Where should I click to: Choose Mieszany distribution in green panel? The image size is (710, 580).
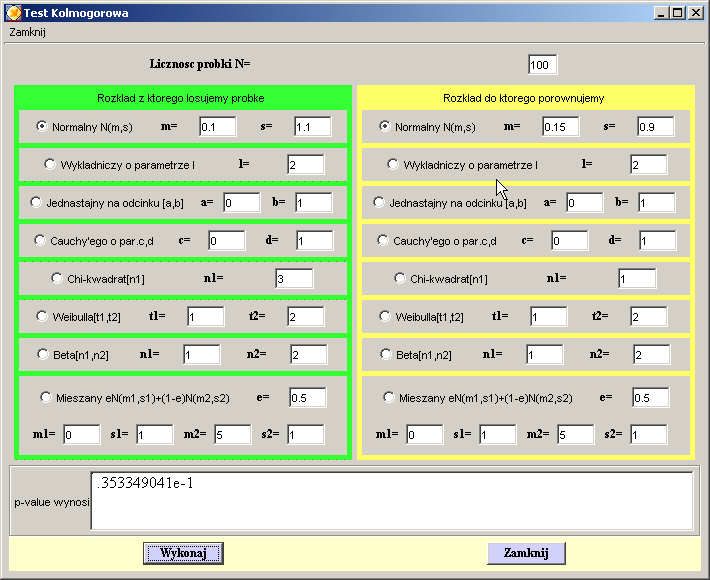click(x=46, y=397)
